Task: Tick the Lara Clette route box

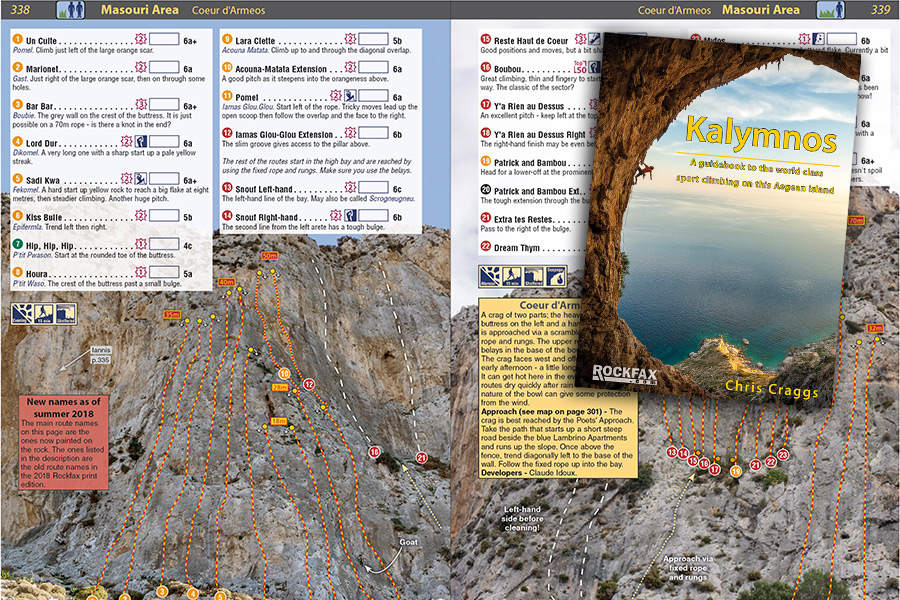Action: coord(374,39)
